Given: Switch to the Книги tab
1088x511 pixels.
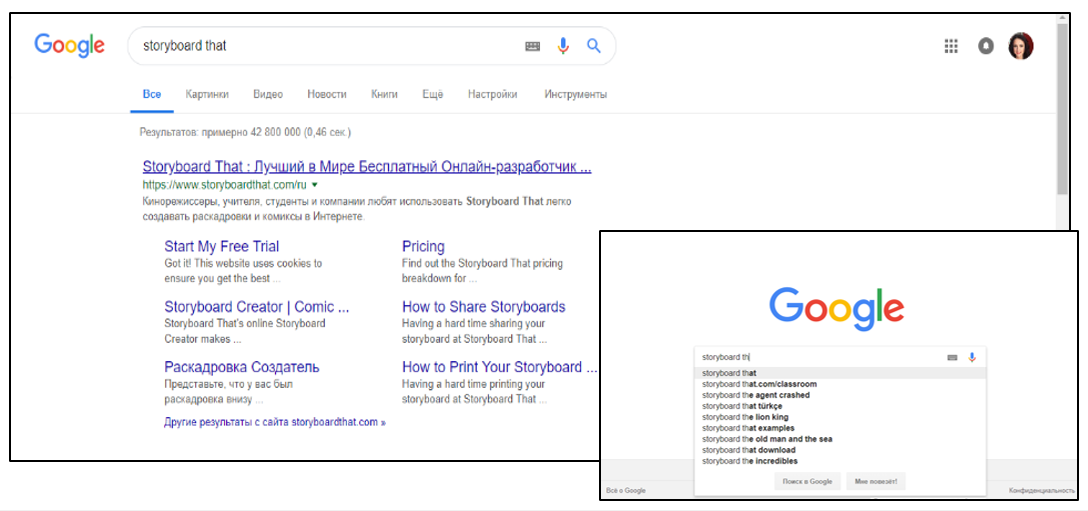Looking at the screenshot, I should [x=384, y=94].
